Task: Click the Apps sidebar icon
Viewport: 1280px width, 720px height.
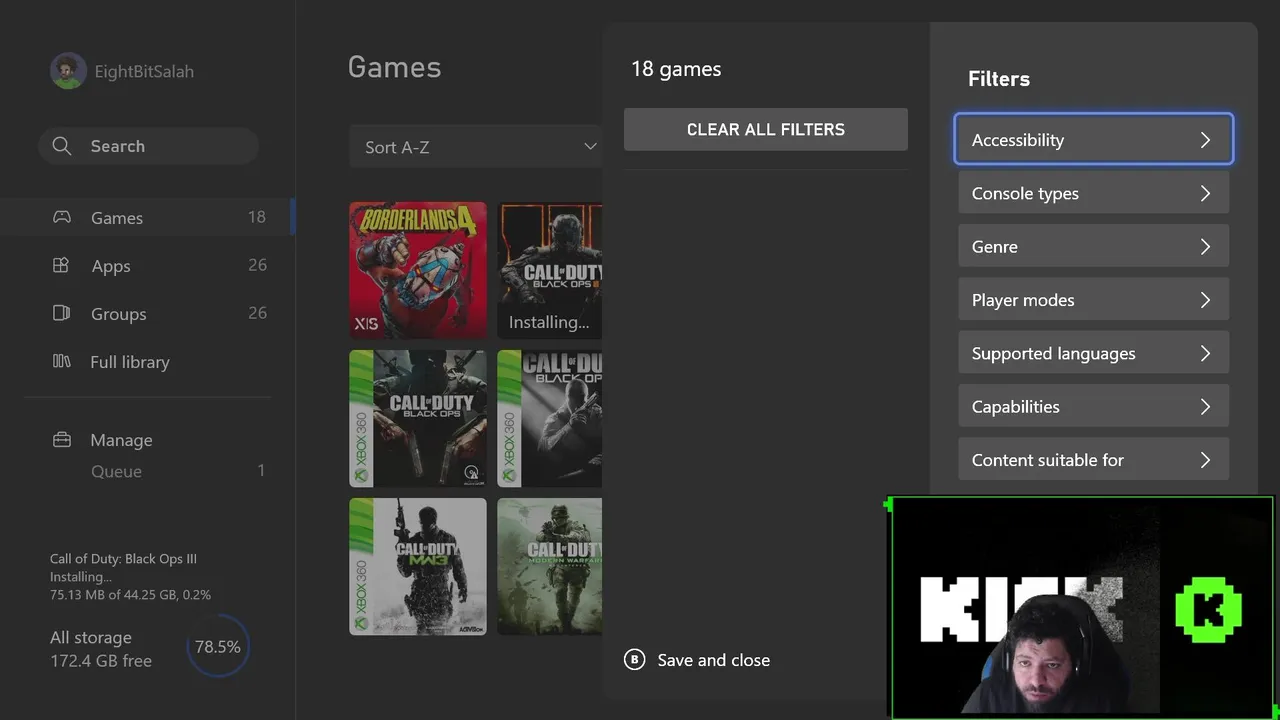Action: click(x=61, y=265)
